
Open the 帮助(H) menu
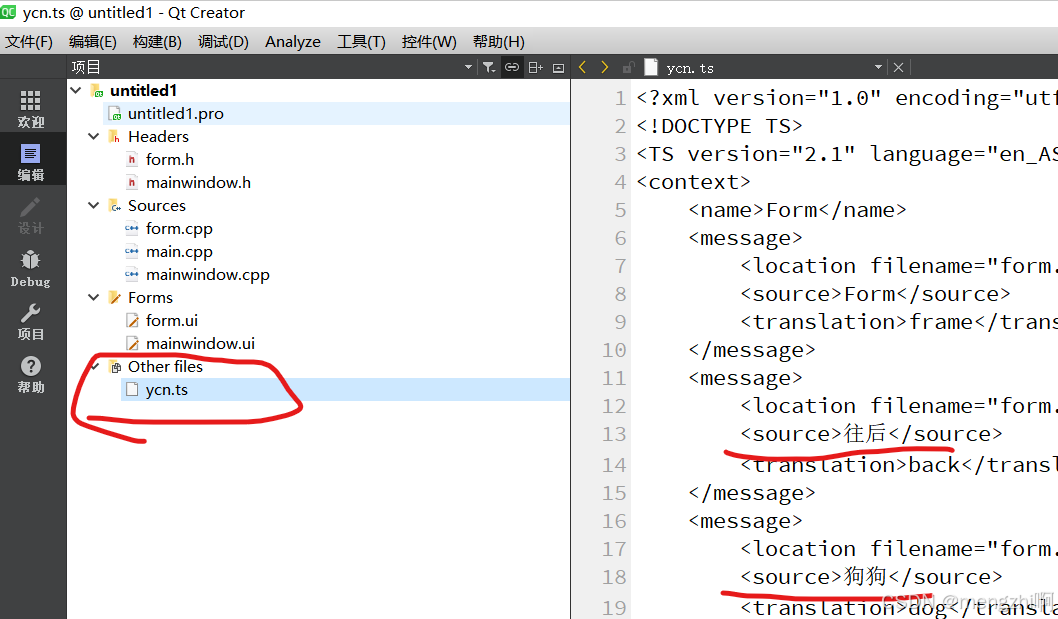pyautogui.click(x=499, y=42)
